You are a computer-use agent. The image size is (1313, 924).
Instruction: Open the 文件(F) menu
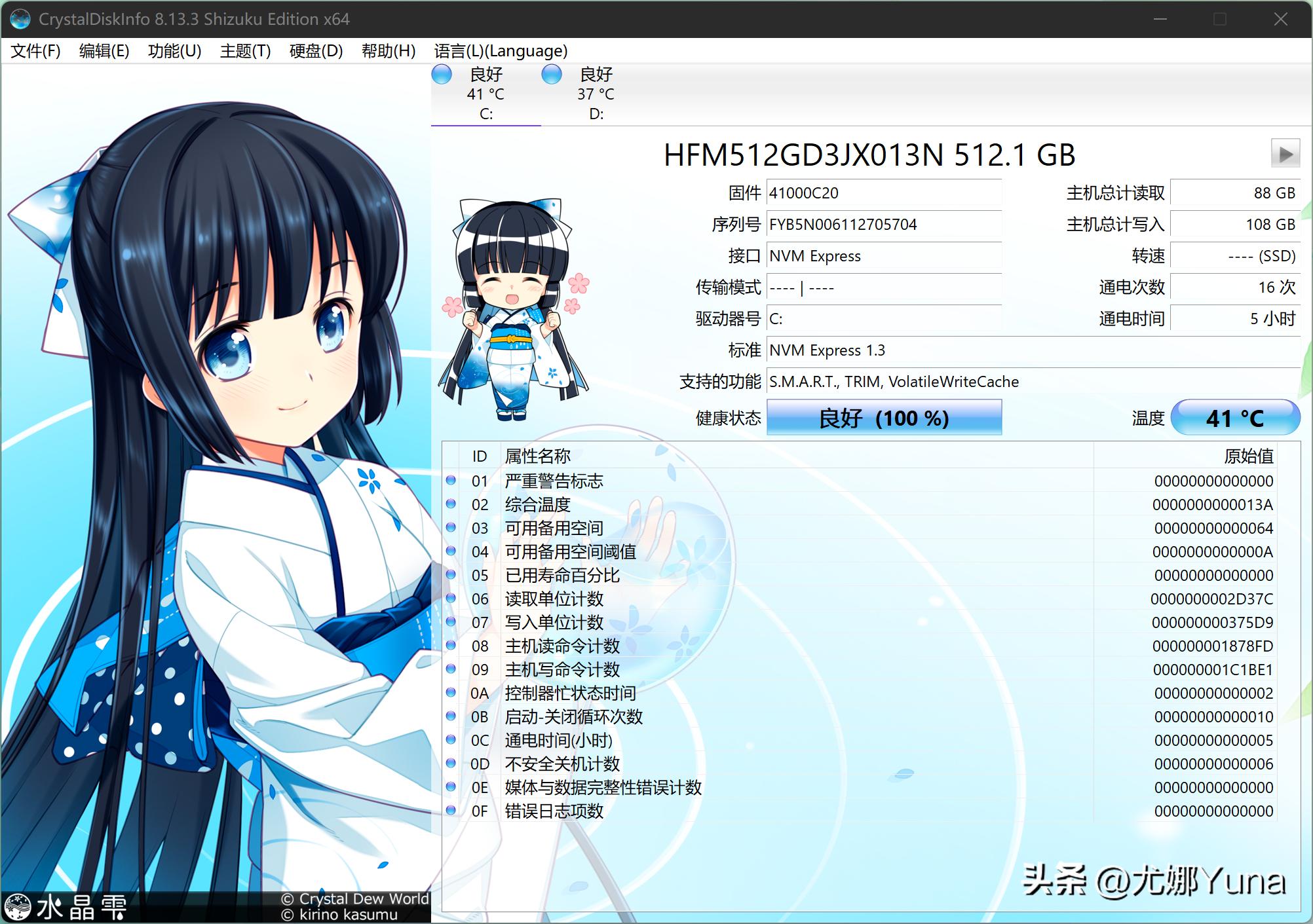click(x=34, y=50)
